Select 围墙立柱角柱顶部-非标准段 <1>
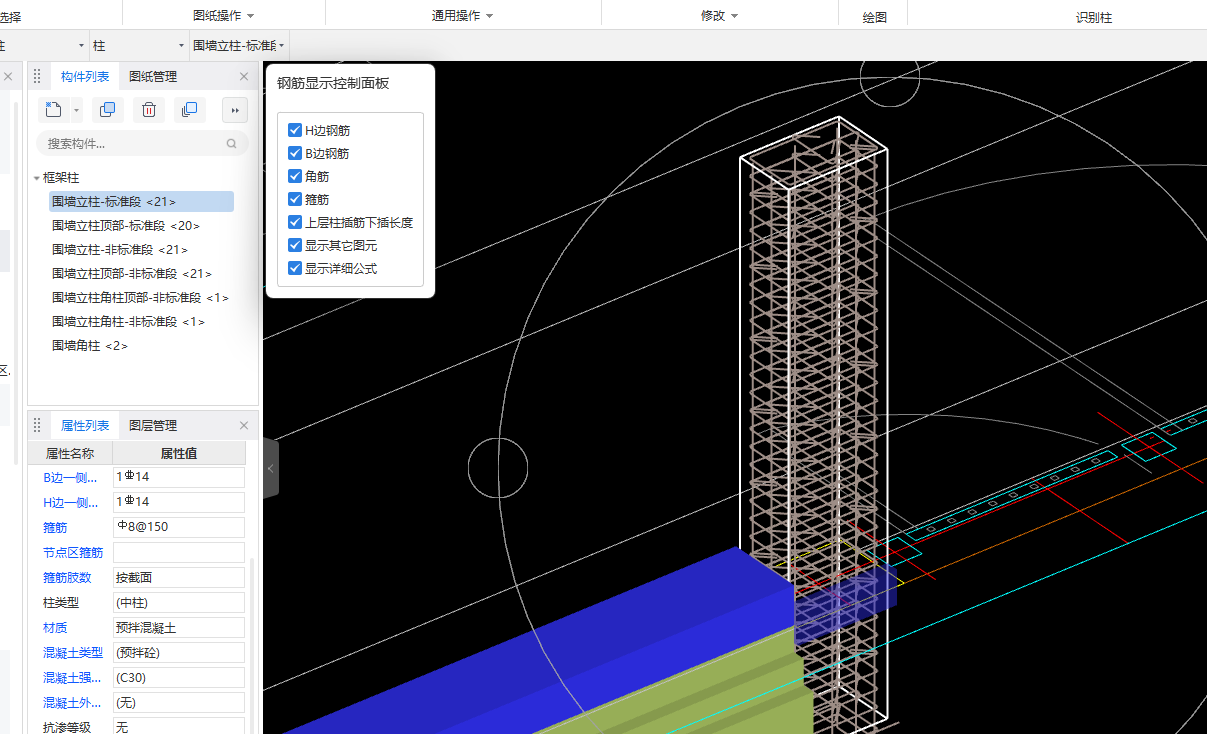1207x734 pixels. click(141, 298)
